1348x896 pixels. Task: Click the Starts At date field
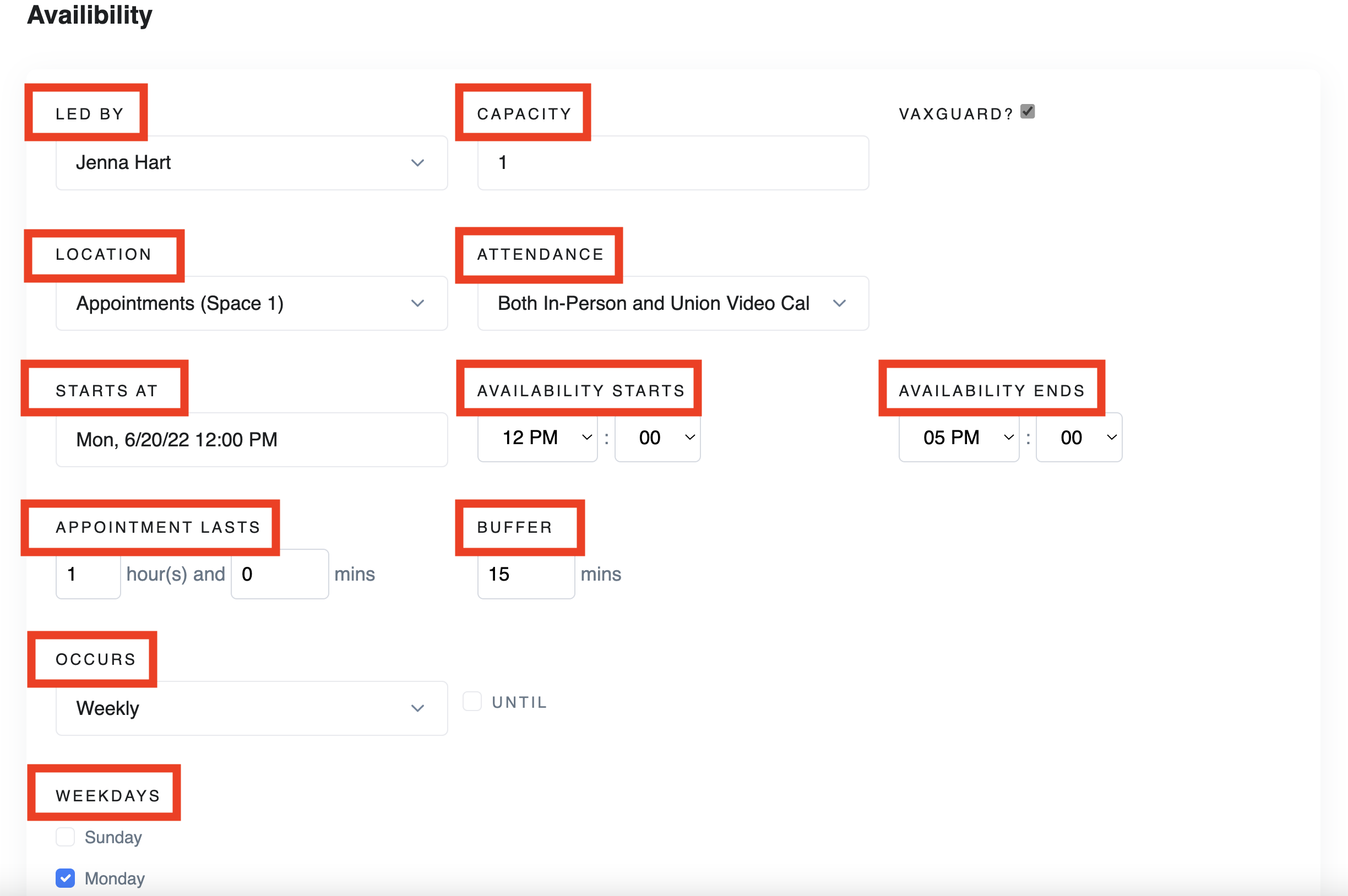(252, 440)
